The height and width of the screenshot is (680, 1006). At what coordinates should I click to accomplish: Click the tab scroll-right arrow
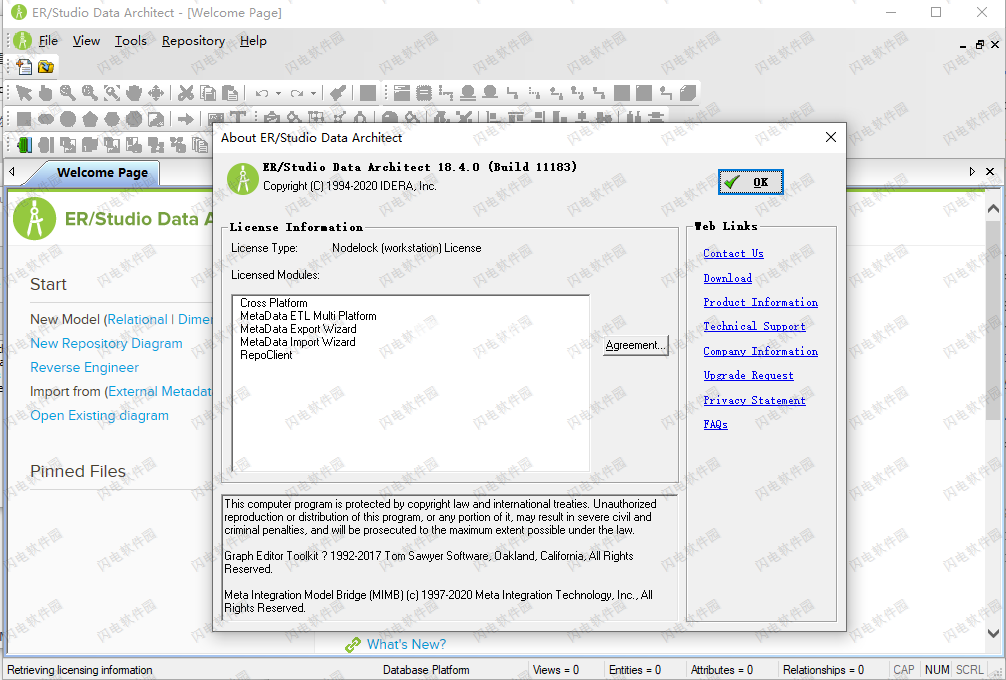tap(972, 172)
